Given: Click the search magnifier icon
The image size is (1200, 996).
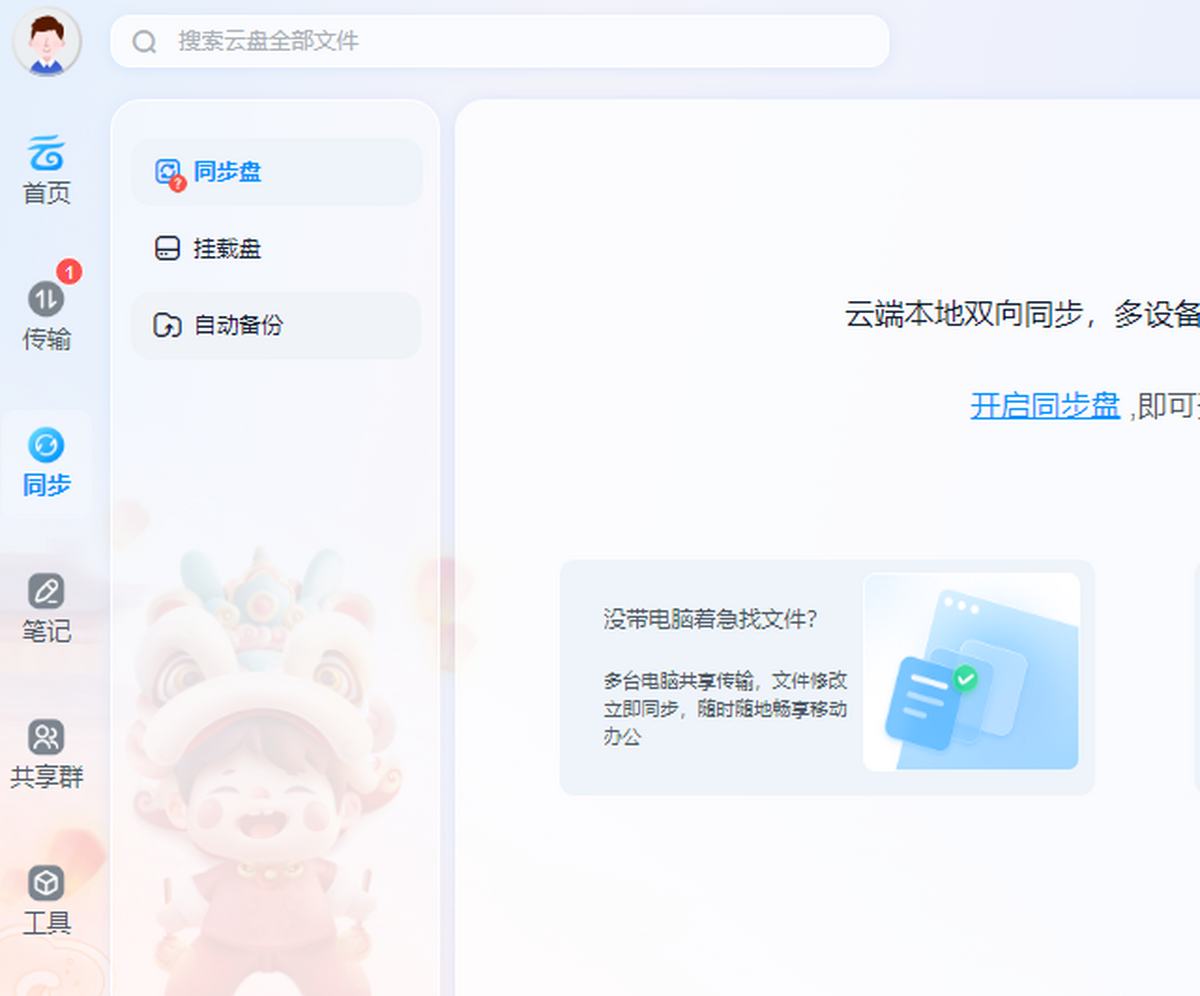Looking at the screenshot, I should (x=144, y=41).
